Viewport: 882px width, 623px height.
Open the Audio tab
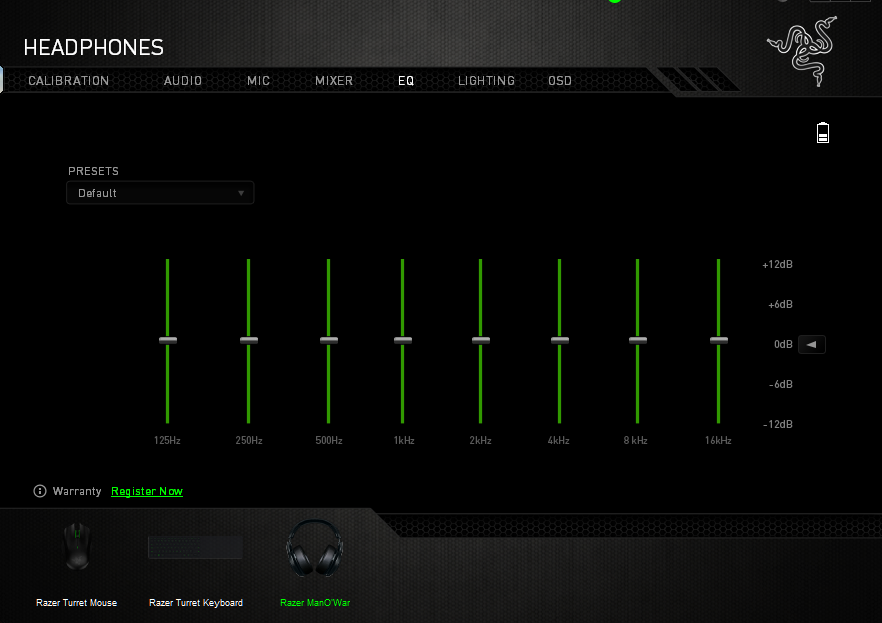coord(183,81)
